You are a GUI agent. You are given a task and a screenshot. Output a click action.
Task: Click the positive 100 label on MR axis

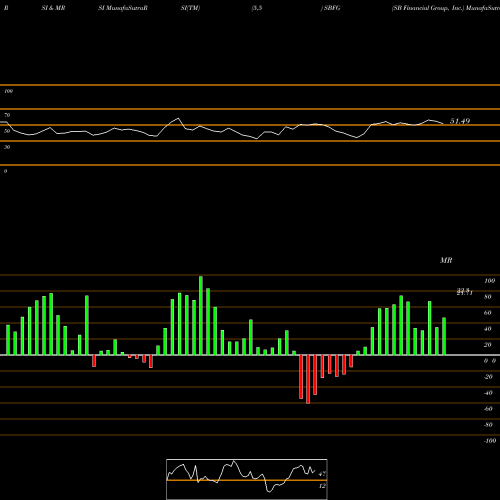[x=489, y=281]
